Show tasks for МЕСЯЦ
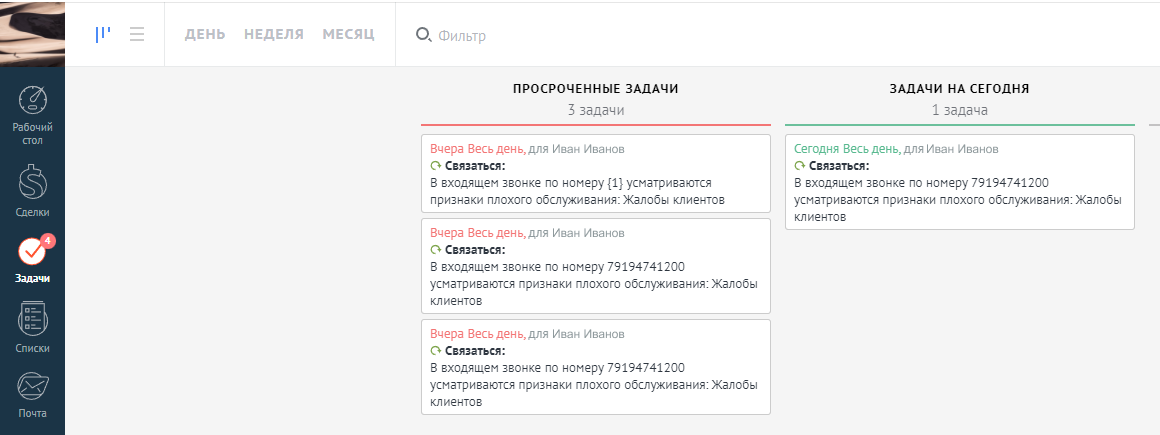The height and width of the screenshot is (435, 1160). click(x=348, y=34)
